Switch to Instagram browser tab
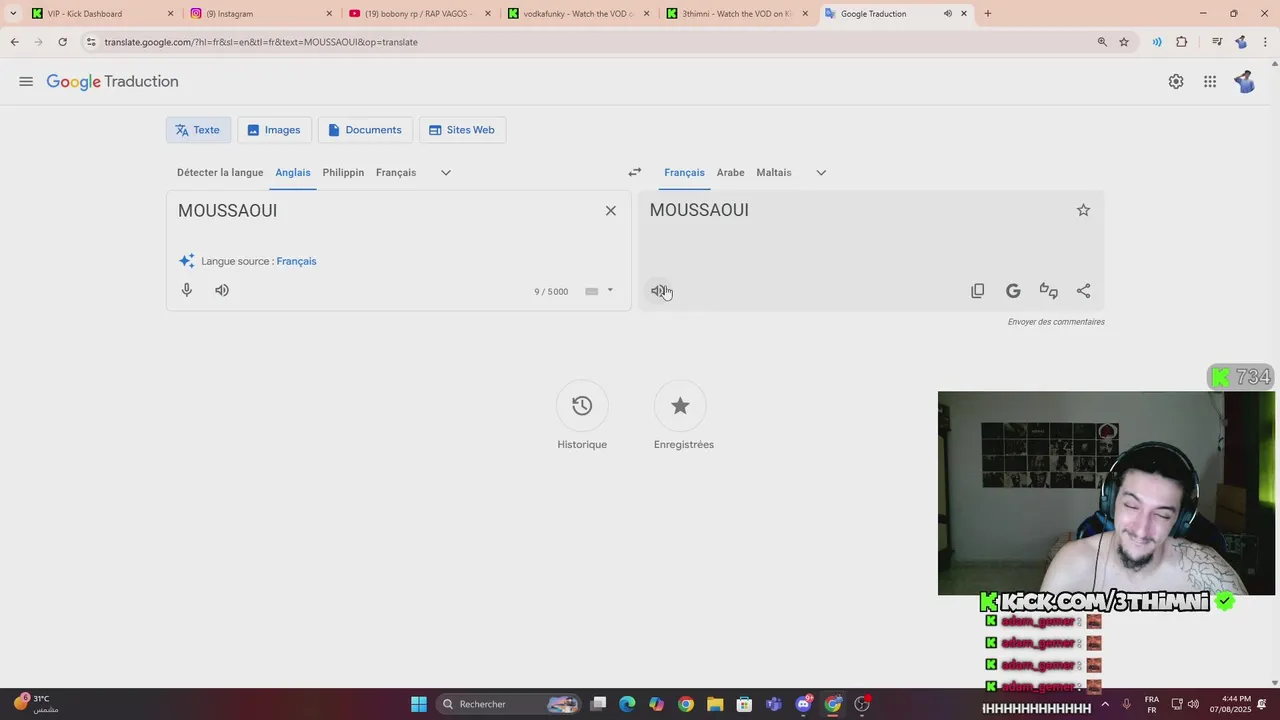Viewport: 1280px width, 720px height. (260, 14)
